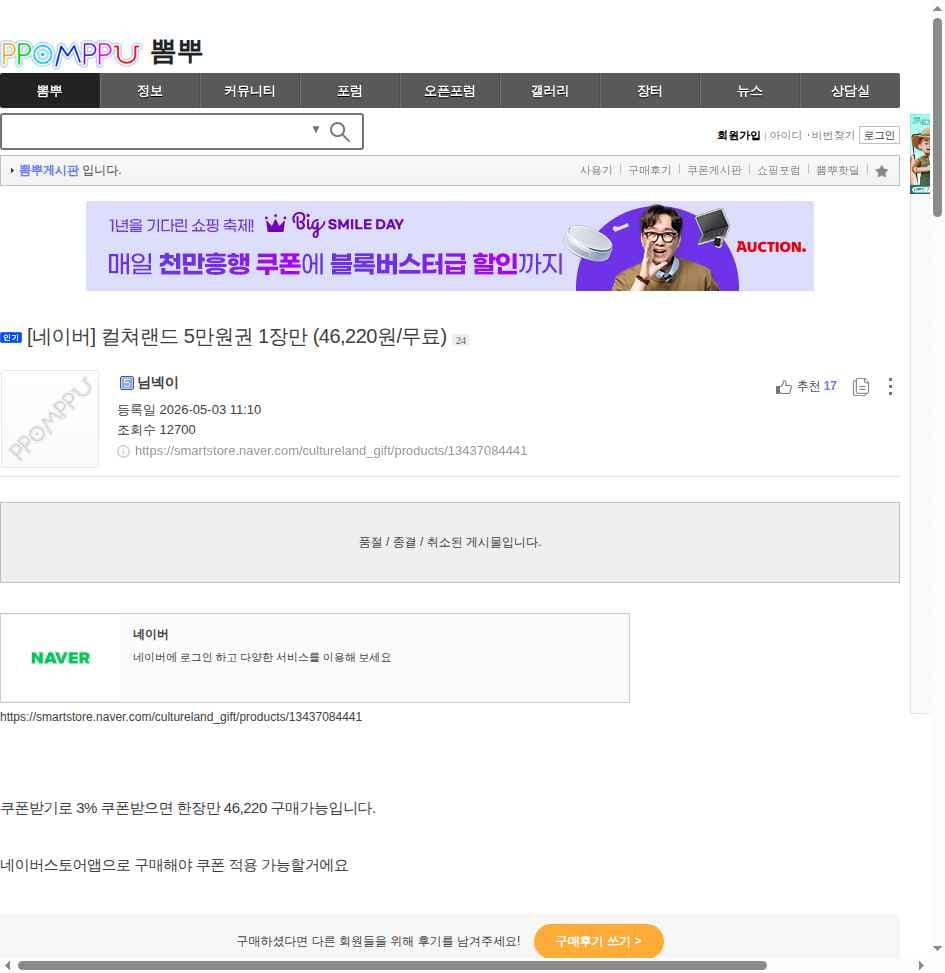Image resolution: width=945 pixels, height=973 pixels.
Task: Open the 뽐뿌 menu tab
Action: pos(50,91)
